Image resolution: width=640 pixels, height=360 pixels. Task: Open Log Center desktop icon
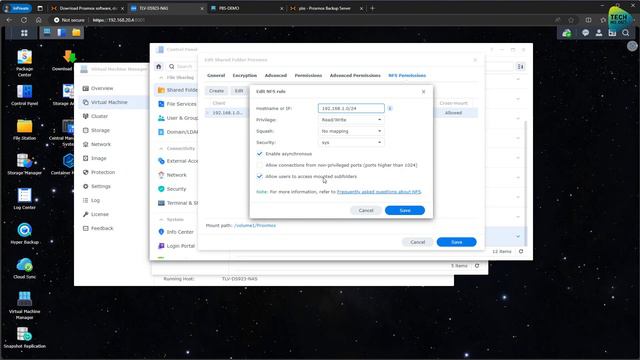pyautogui.click(x=24, y=199)
